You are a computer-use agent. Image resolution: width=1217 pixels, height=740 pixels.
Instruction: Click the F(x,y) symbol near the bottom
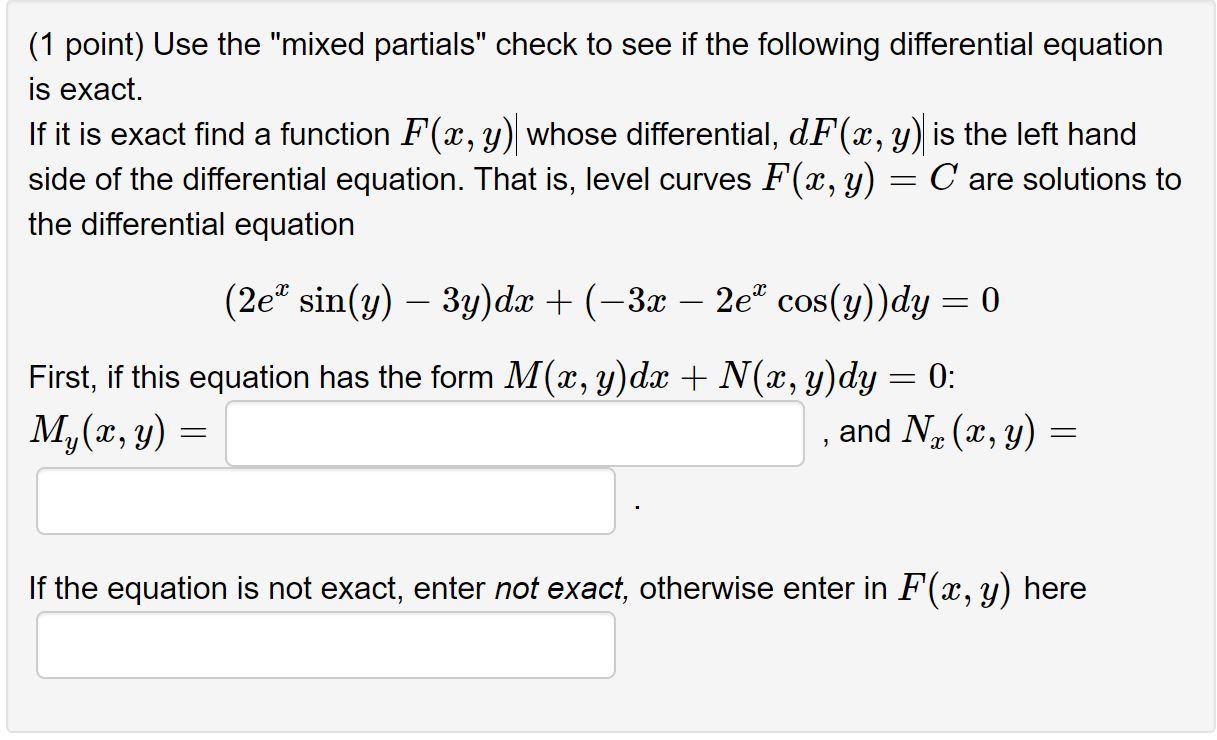[x=954, y=588]
